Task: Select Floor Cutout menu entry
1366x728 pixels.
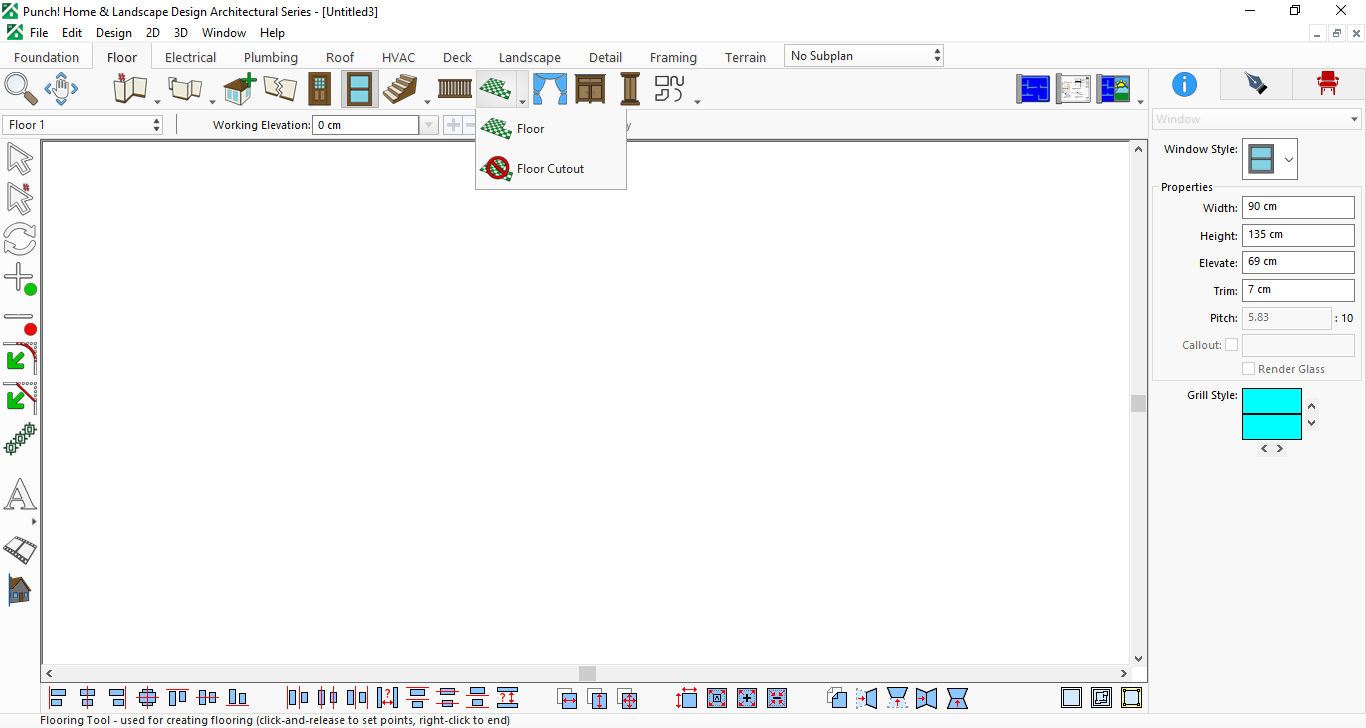Action: click(x=551, y=169)
